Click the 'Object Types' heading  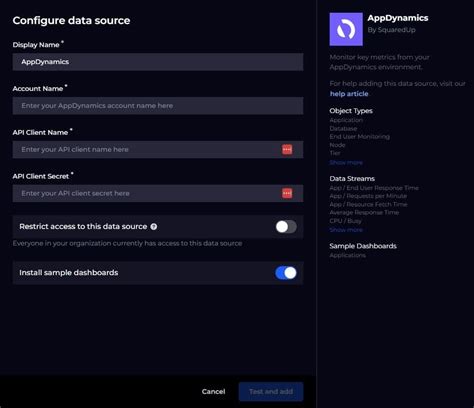351,111
